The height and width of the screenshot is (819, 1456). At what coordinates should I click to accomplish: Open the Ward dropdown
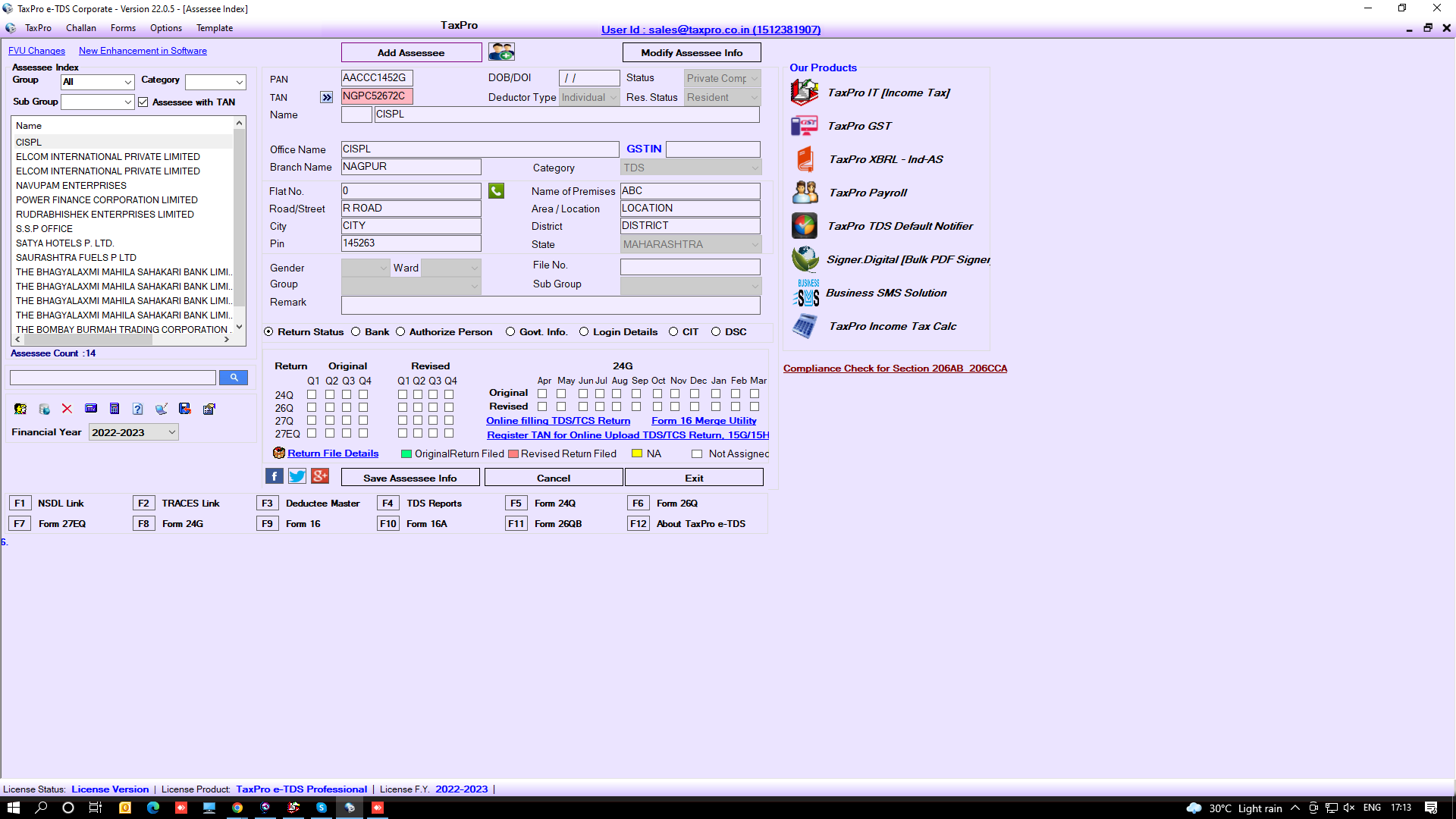tap(450, 268)
